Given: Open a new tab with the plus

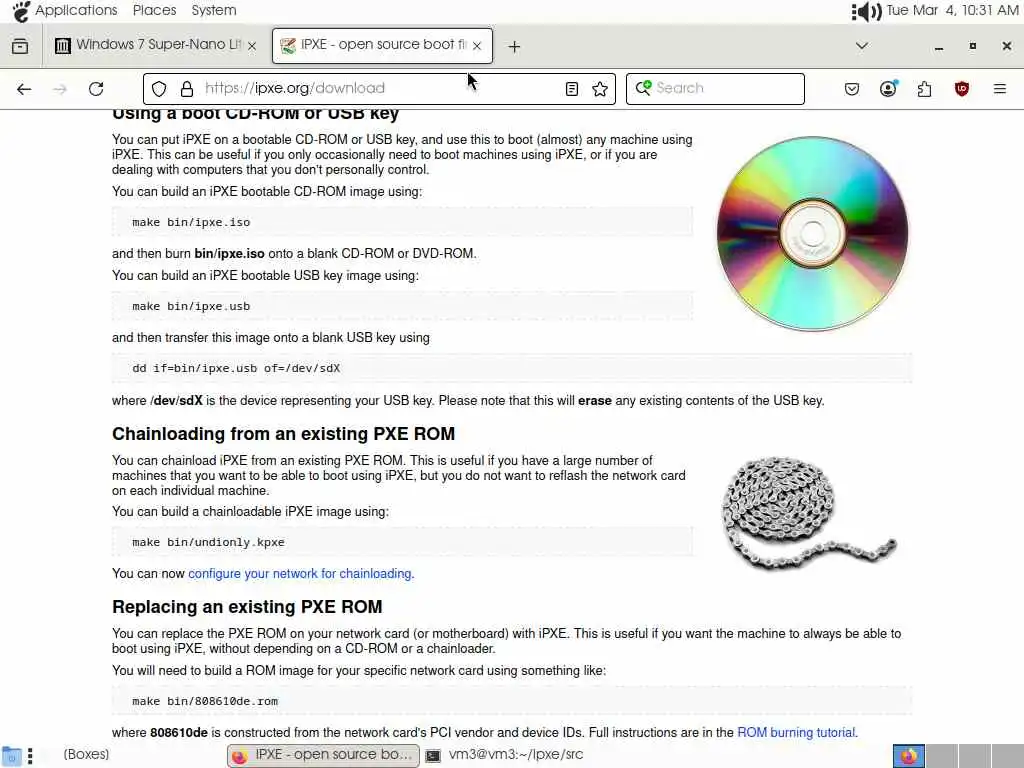Looking at the screenshot, I should click(515, 46).
